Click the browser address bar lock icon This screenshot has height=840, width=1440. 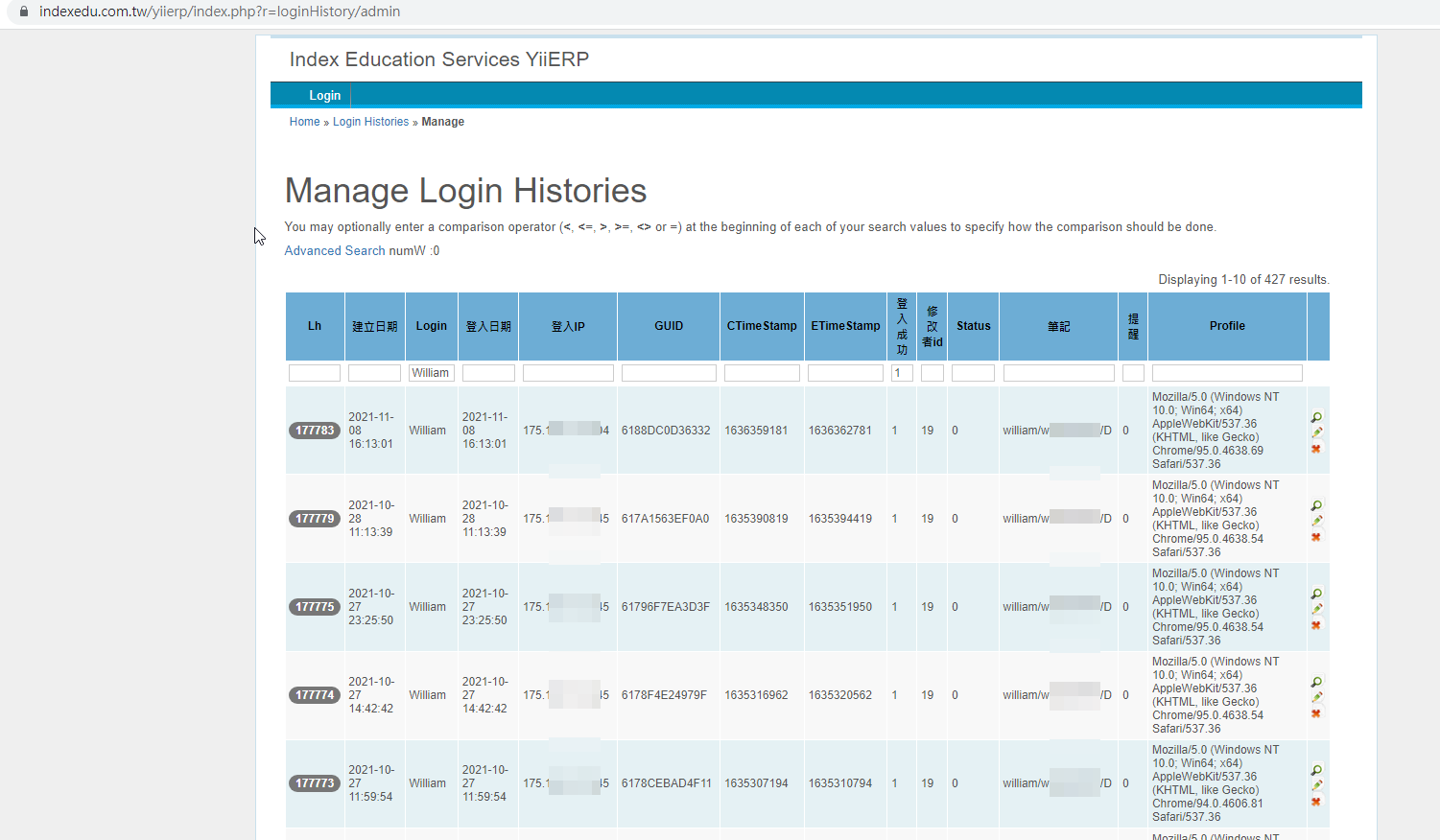point(23,12)
